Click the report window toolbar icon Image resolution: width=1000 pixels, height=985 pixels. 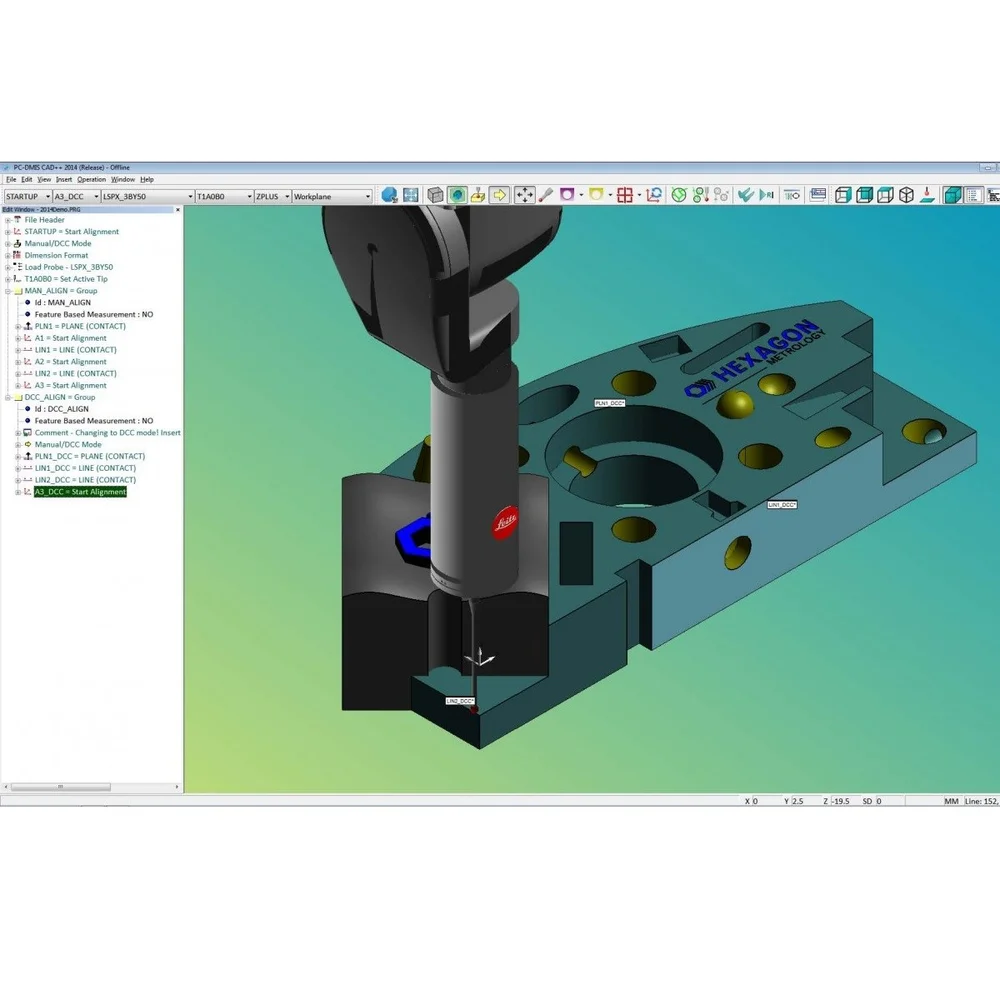[x=818, y=195]
